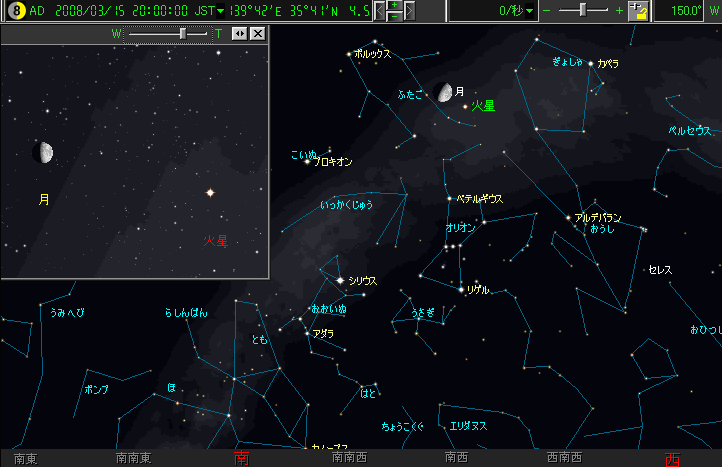Select Mars (火星) in the inset view
The width and height of the screenshot is (722, 467).
coord(210,192)
